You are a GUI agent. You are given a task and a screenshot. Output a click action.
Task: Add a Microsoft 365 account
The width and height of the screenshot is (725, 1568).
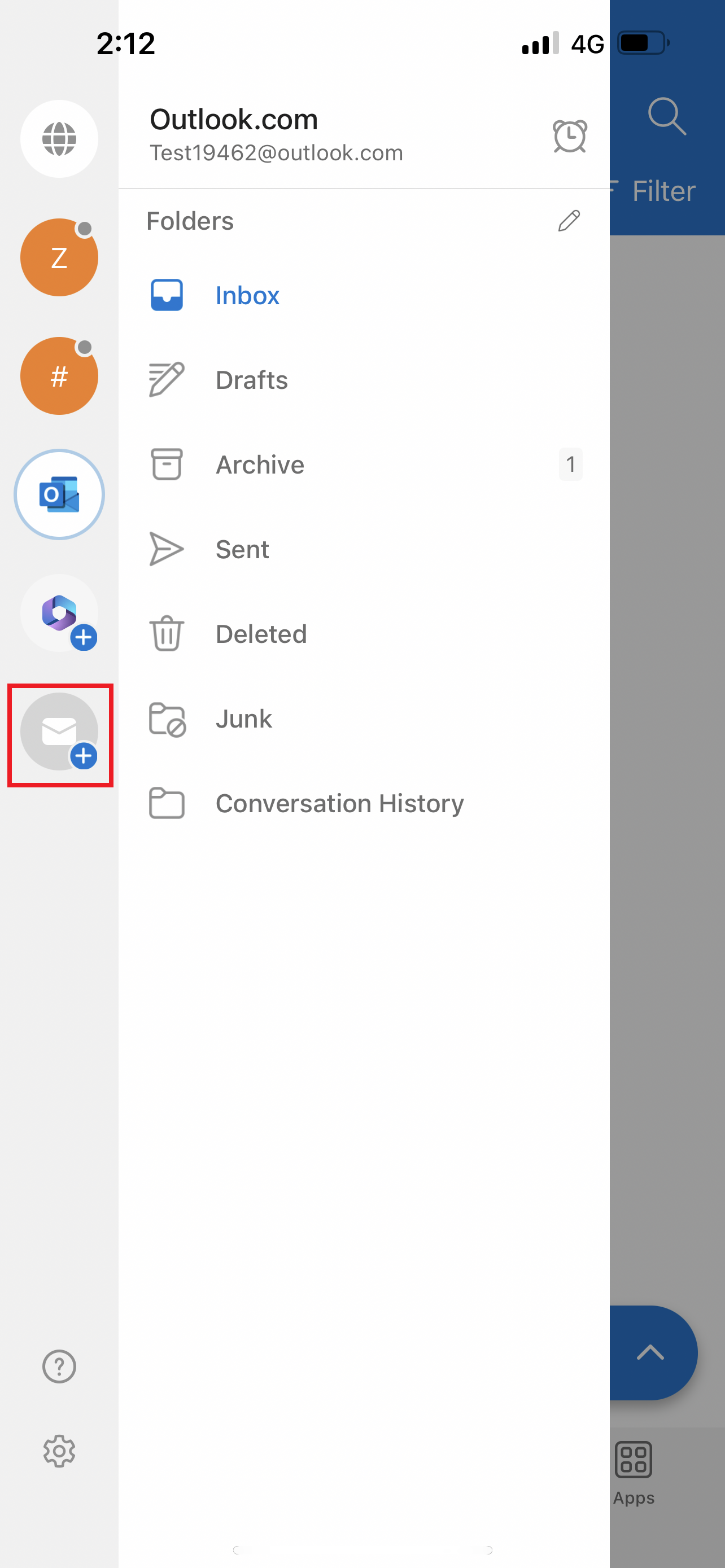59,613
